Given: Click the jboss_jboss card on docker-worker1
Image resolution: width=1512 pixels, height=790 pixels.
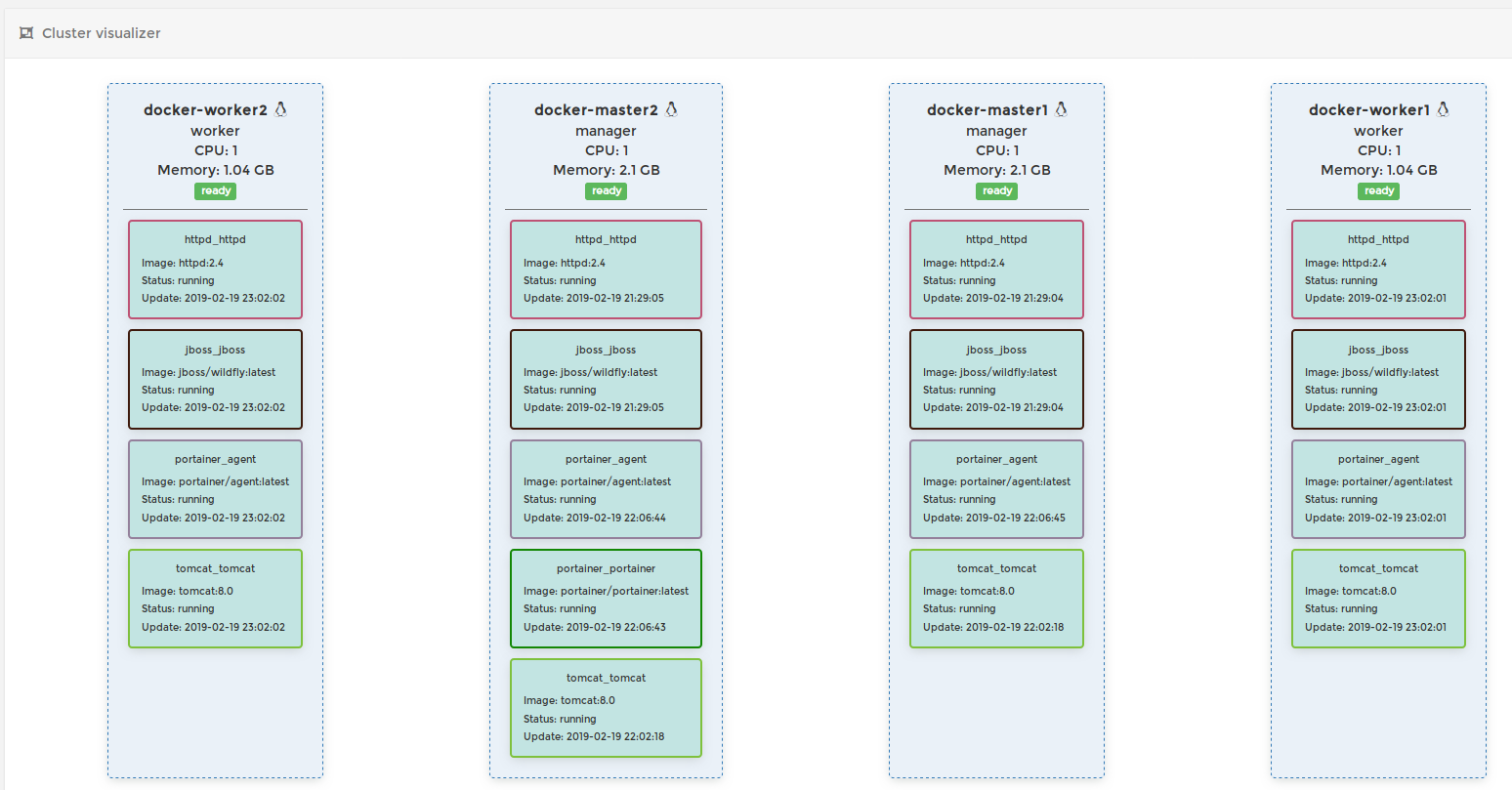Looking at the screenshot, I should coord(1378,379).
